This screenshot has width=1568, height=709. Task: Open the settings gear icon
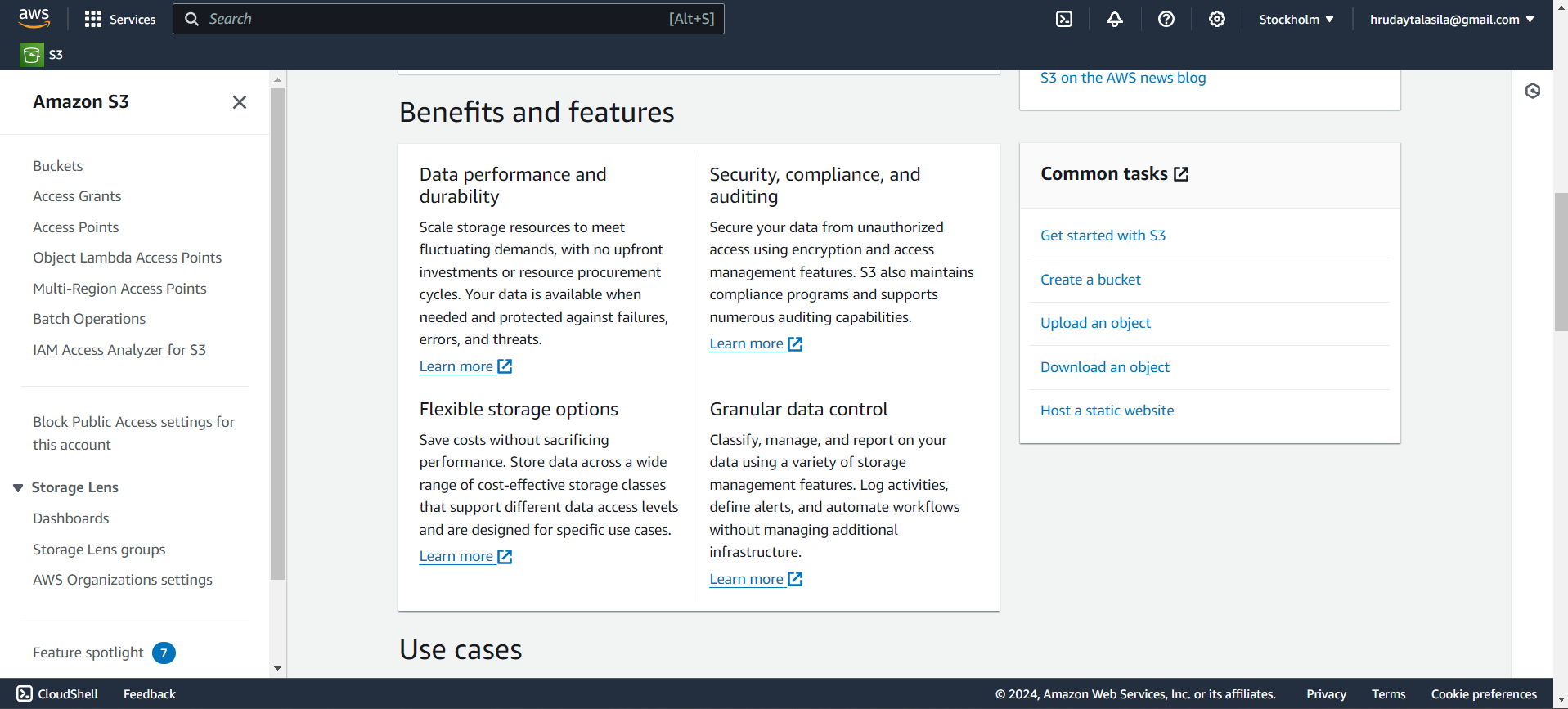[1216, 19]
